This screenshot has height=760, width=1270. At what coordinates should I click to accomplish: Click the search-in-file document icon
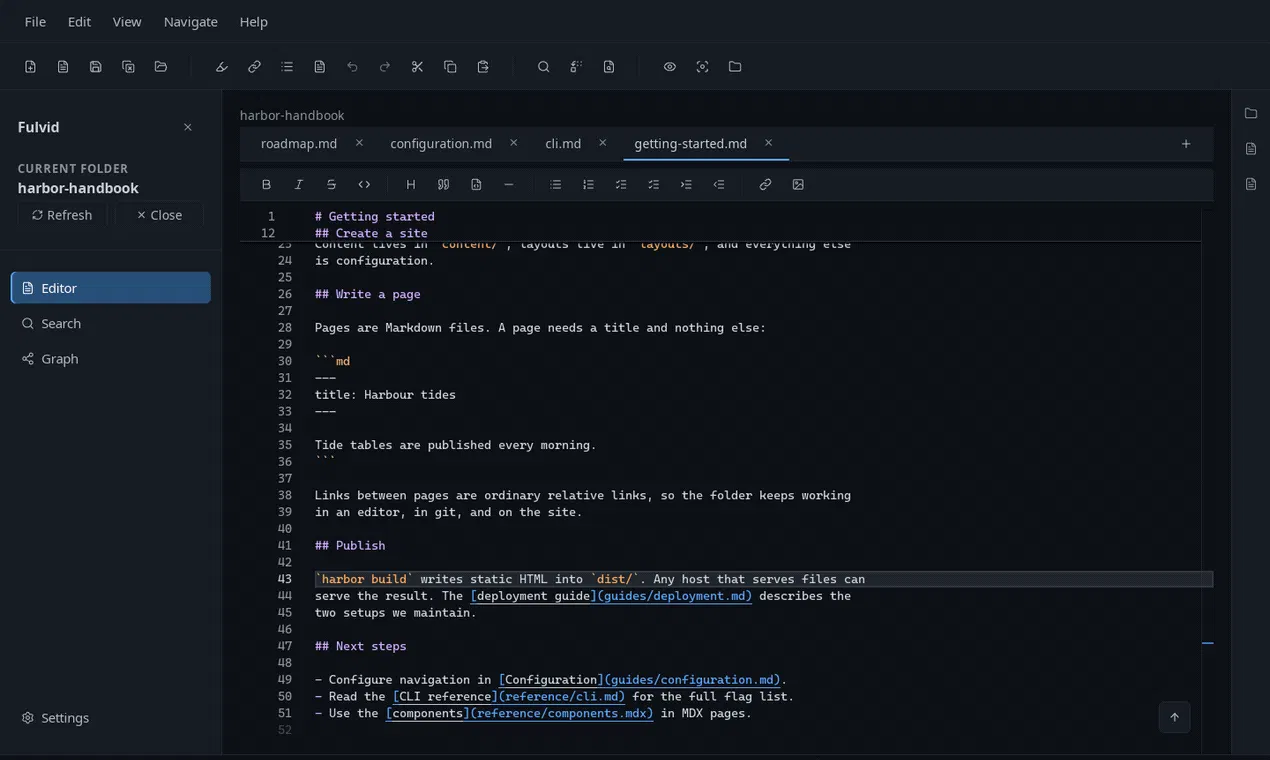609,67
